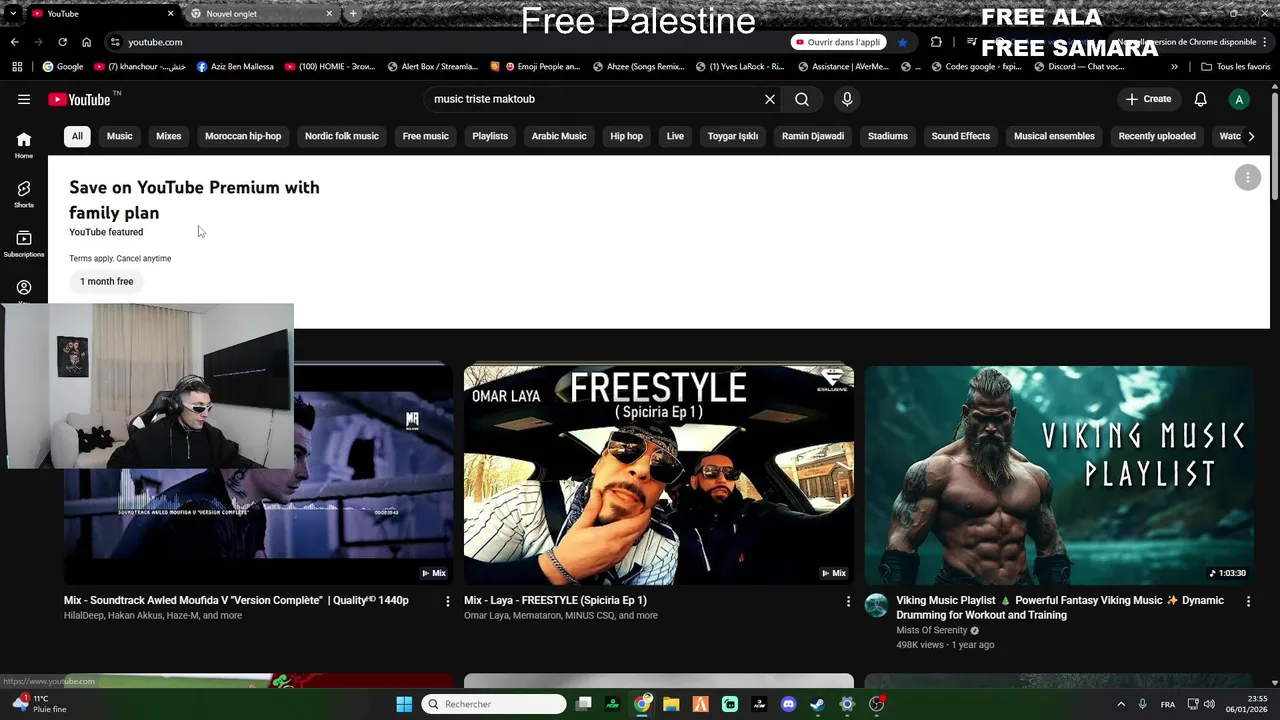The height and width of the screenshot is (720, 1280).
Task: Expand the bookmarks overflow chevron
Action: tap(1174, 67)
